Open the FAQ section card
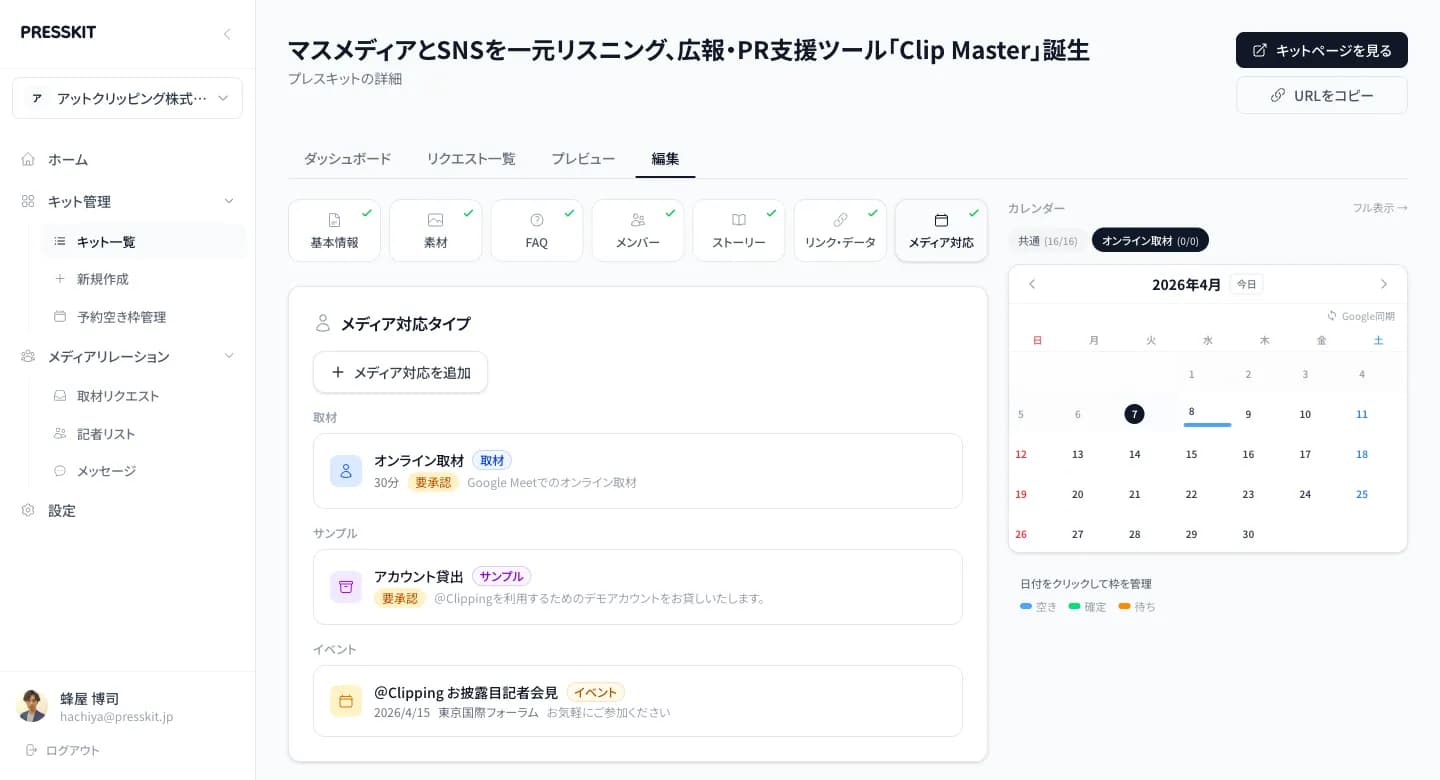This screenshot has height=780, width=1440. tap(537, 231)
